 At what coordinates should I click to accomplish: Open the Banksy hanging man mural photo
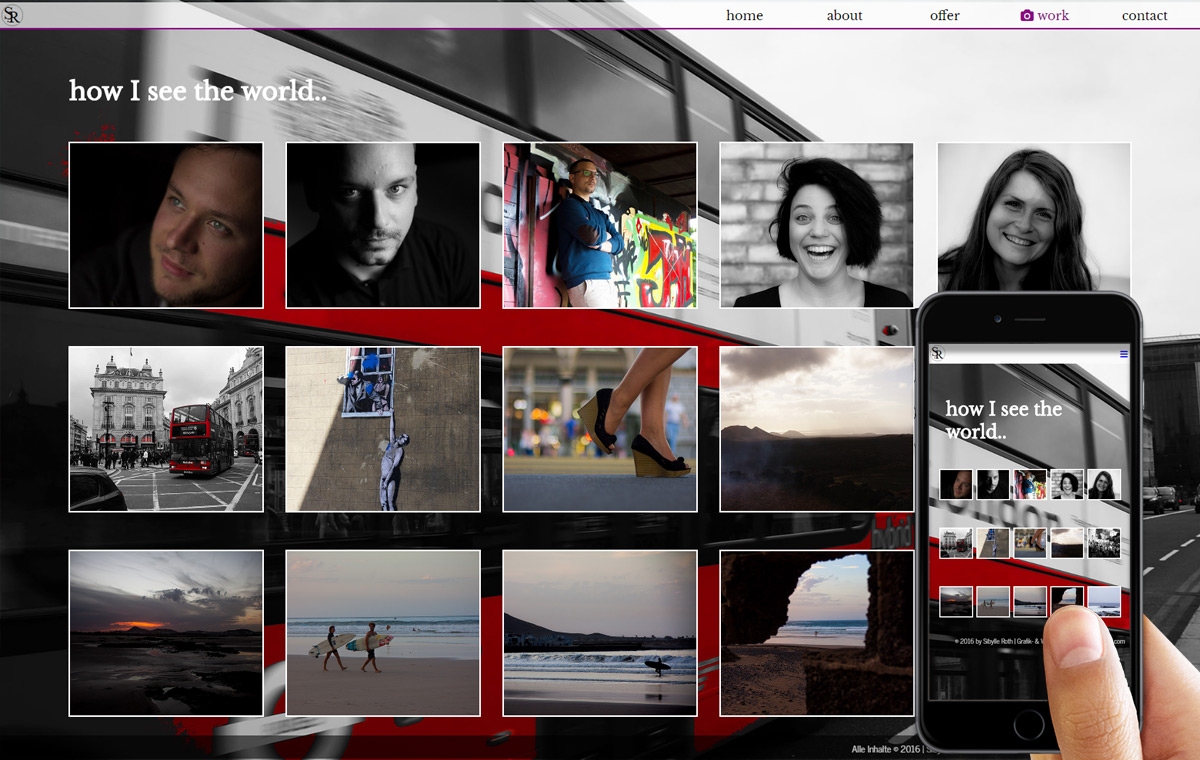pyautogui.click(x=383, y=429)
